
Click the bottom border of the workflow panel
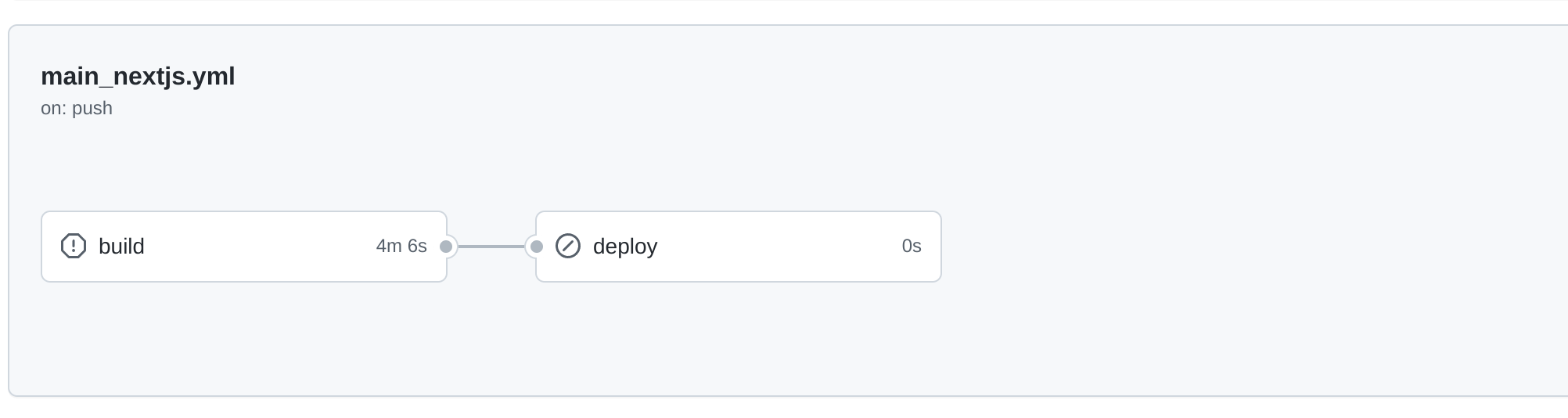click(782, 396)
